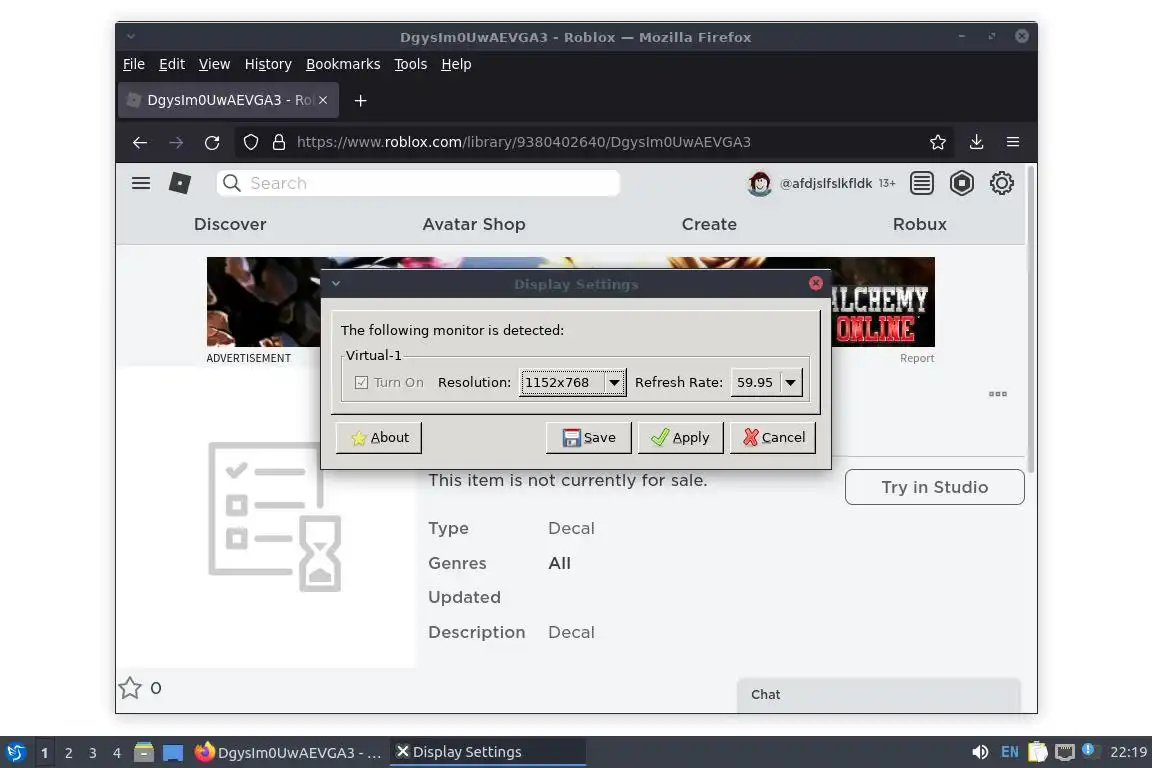Open the Chat panel header

[879, 695]
